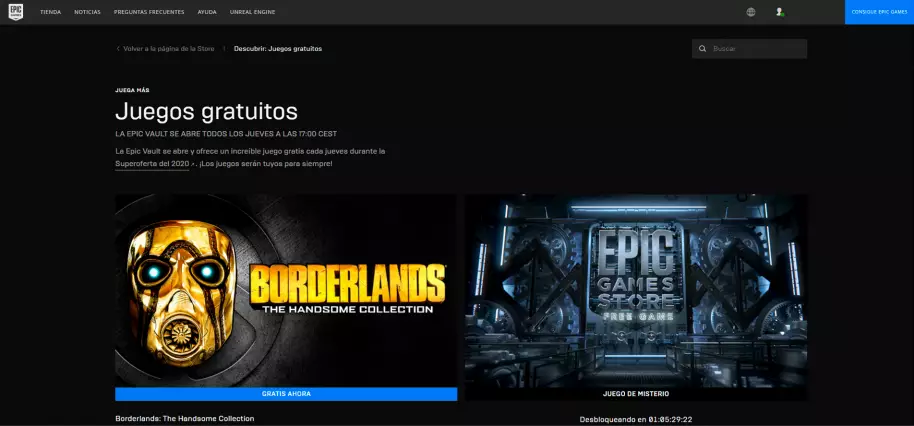Click the search magnifier icon
Screen dimensions: 914x426
coord(702,49)
